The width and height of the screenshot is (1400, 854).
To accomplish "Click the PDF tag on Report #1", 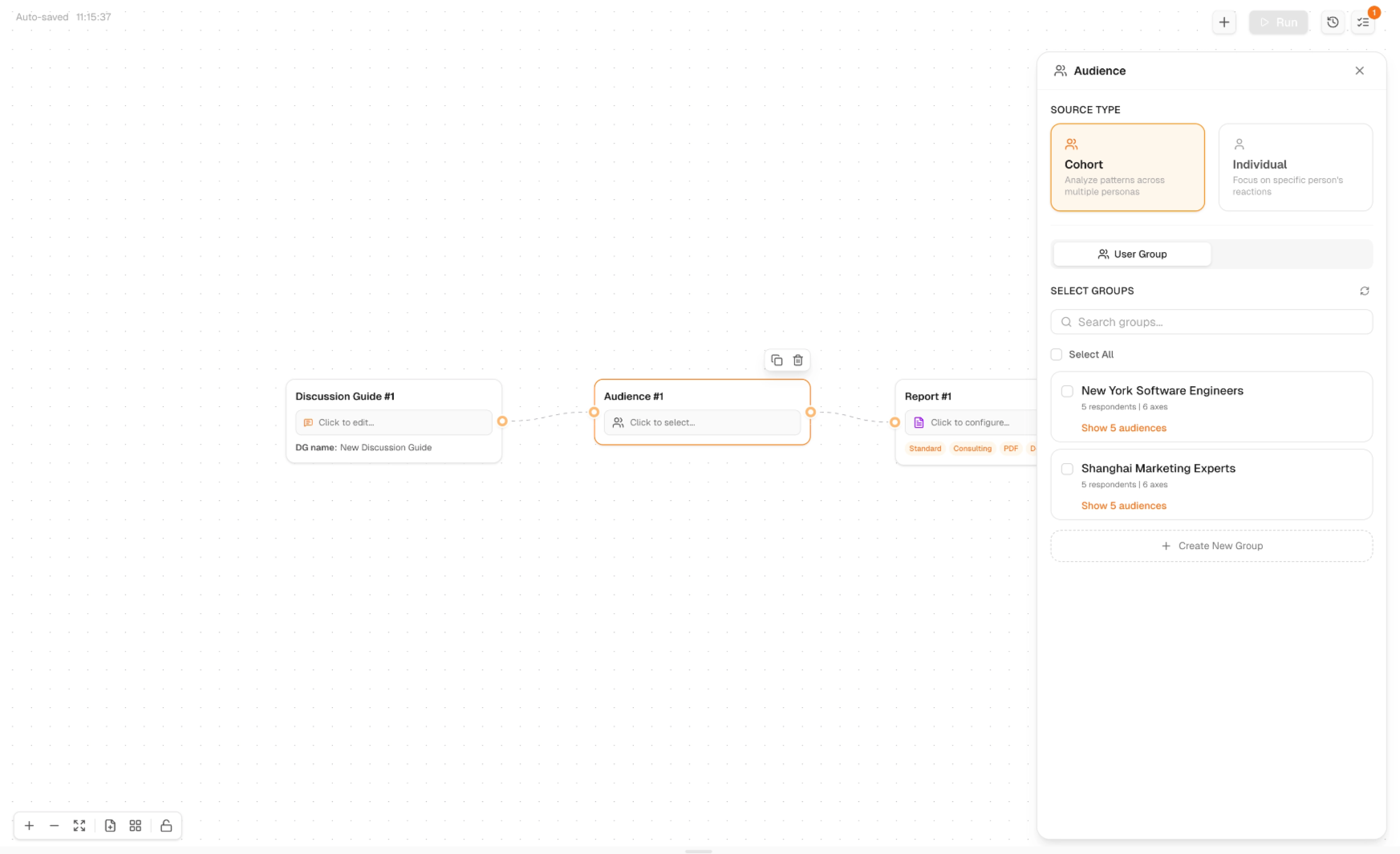I will coord(1011,449).
